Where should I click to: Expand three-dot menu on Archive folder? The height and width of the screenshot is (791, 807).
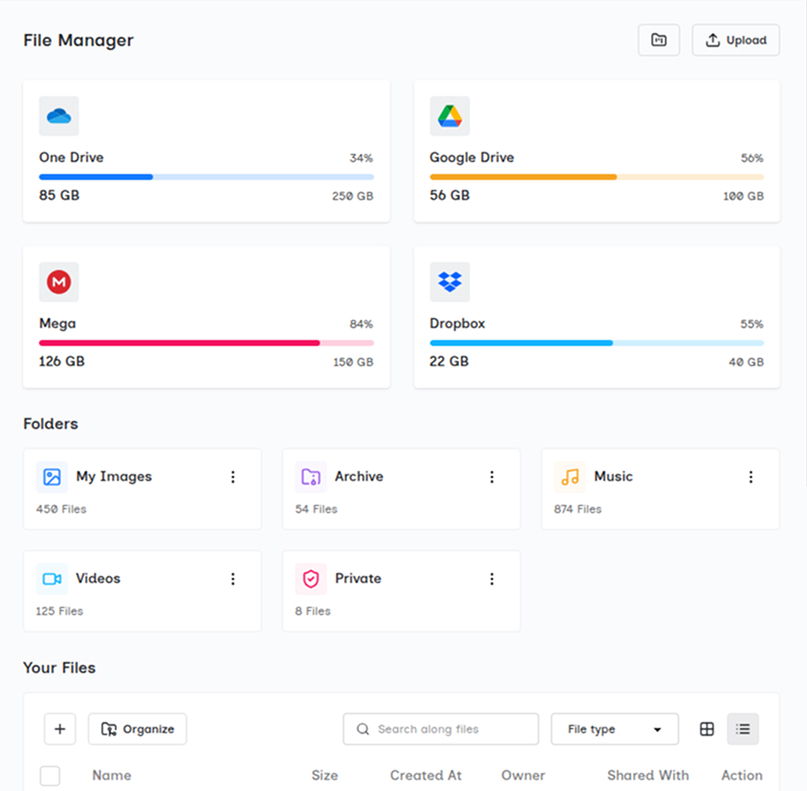point(492,477)
